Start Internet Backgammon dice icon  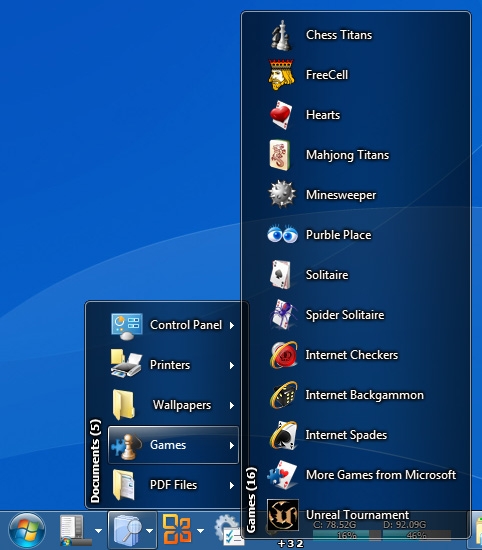(x=283, y=395)
